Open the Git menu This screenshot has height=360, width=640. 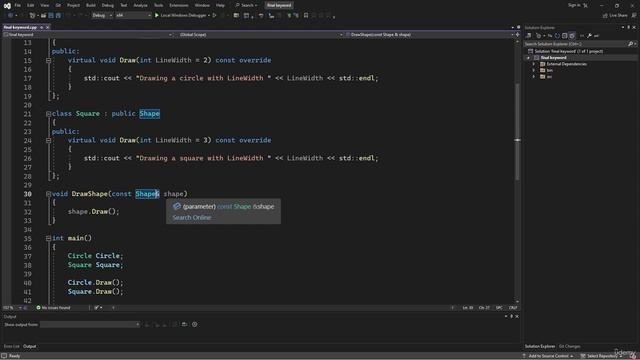pyautogui.click(x=58, y=5)
